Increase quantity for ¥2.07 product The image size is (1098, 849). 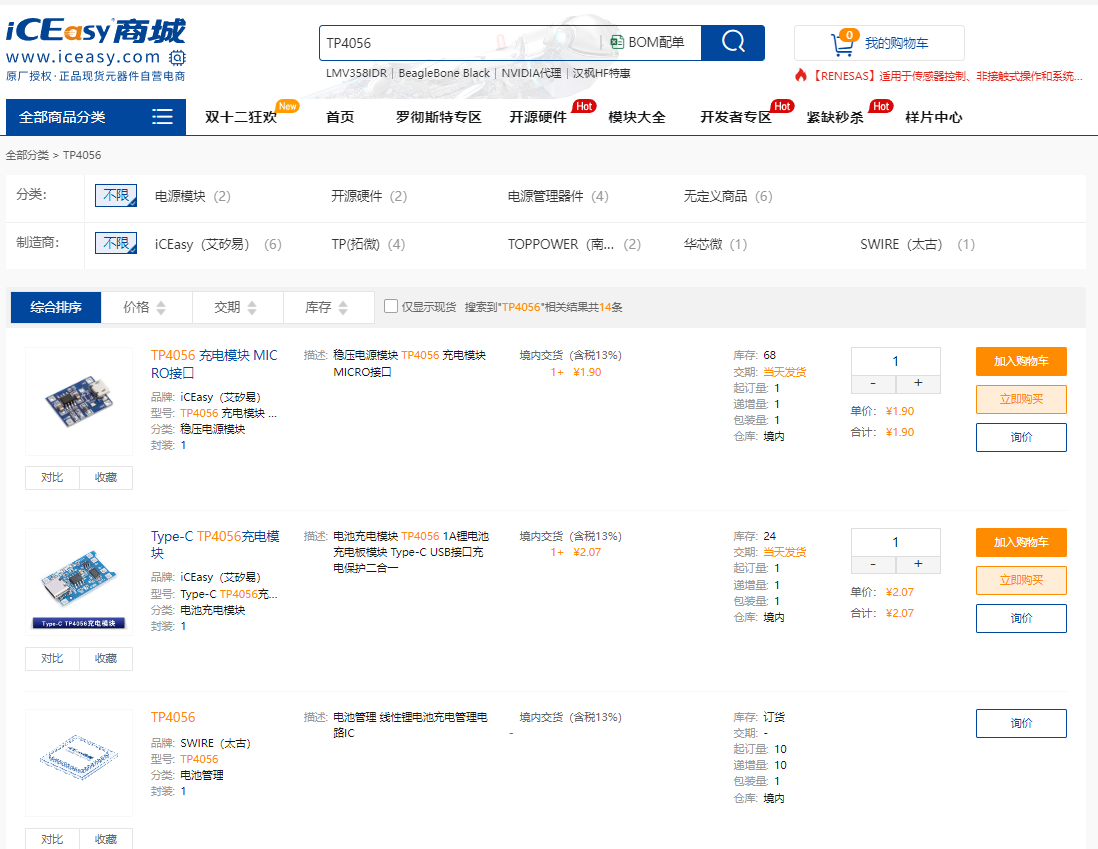pyautogui.click(x=918, y=564)
